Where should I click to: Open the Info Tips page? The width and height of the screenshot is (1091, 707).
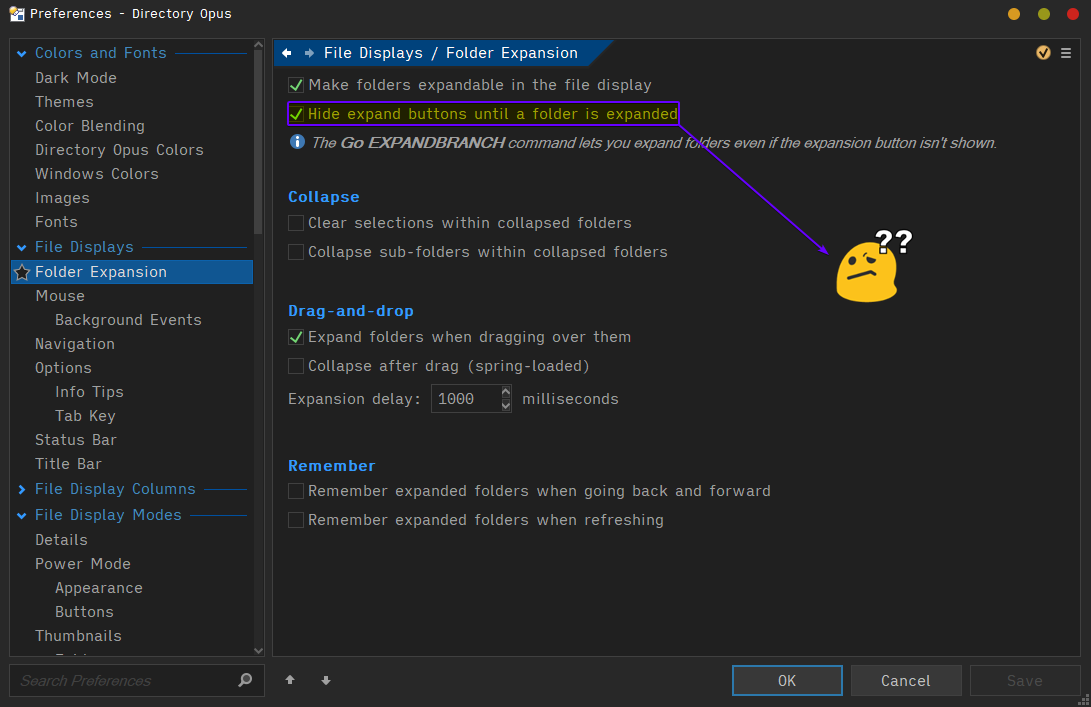point(89,392)
